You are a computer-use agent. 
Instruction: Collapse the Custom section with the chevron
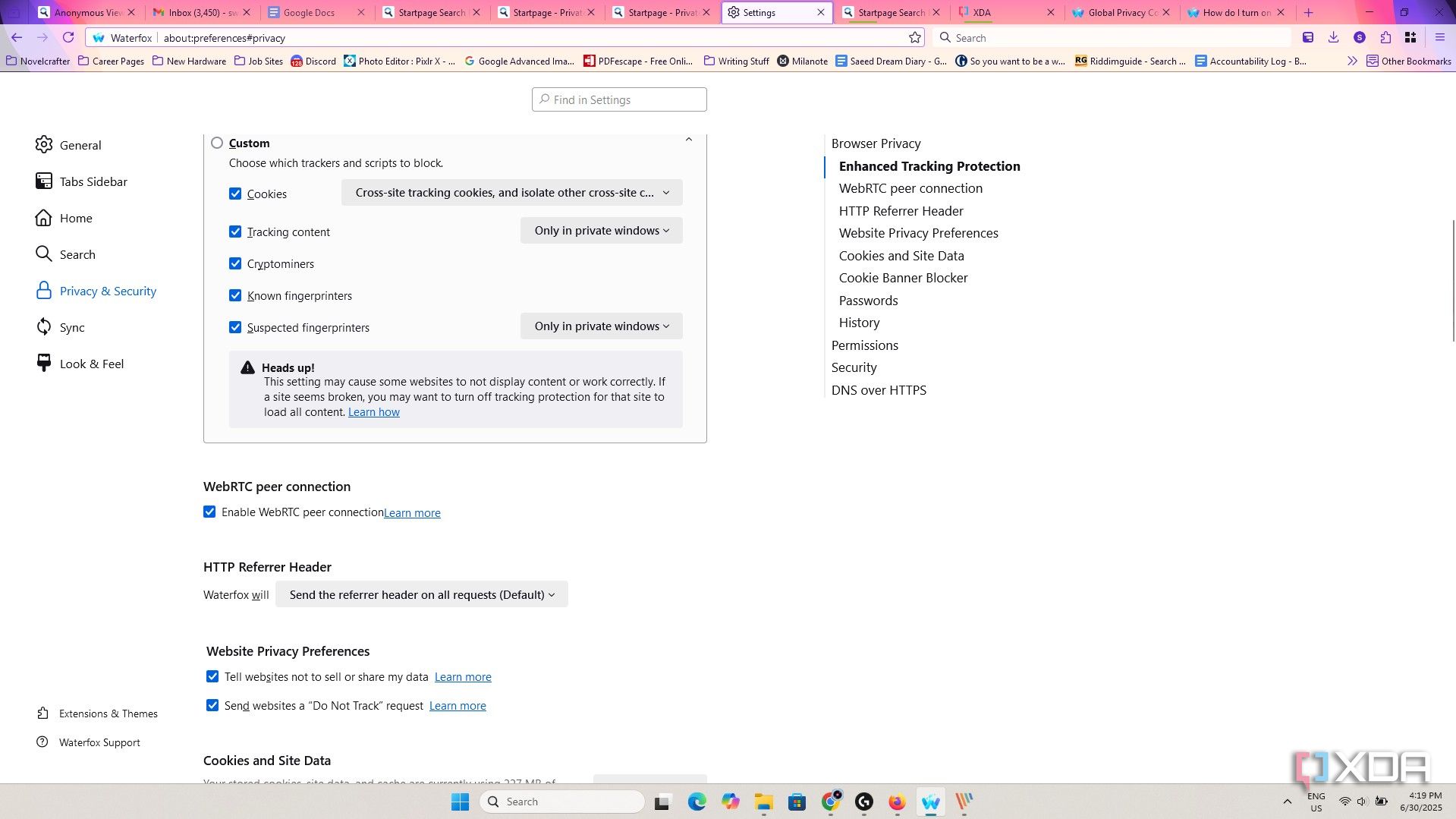point(689,140)
